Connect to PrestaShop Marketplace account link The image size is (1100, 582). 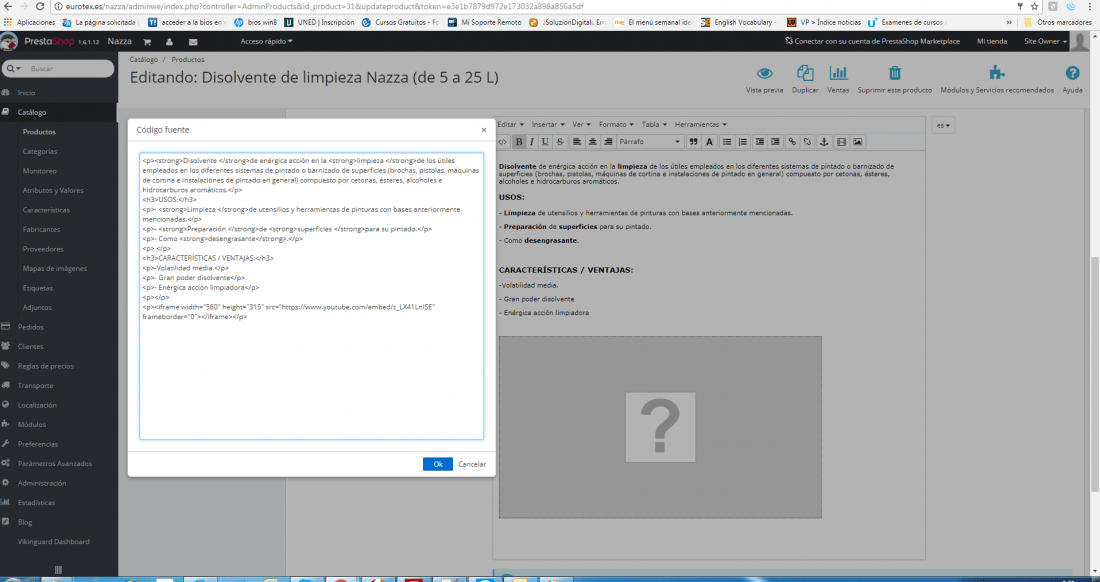click(x=873, y=41)
